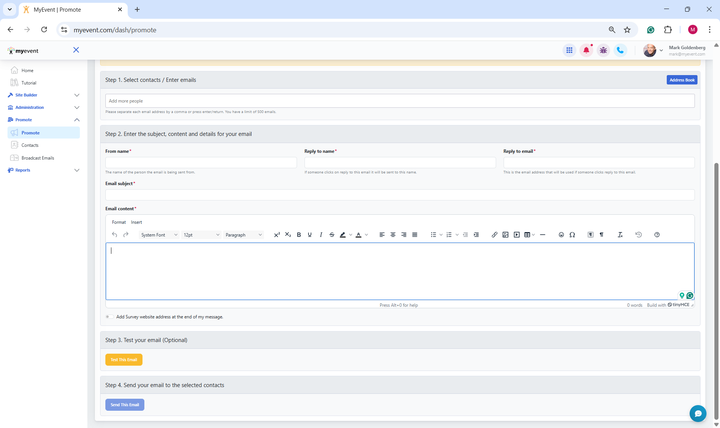Open the notifications bell icon

pos(586,50)
